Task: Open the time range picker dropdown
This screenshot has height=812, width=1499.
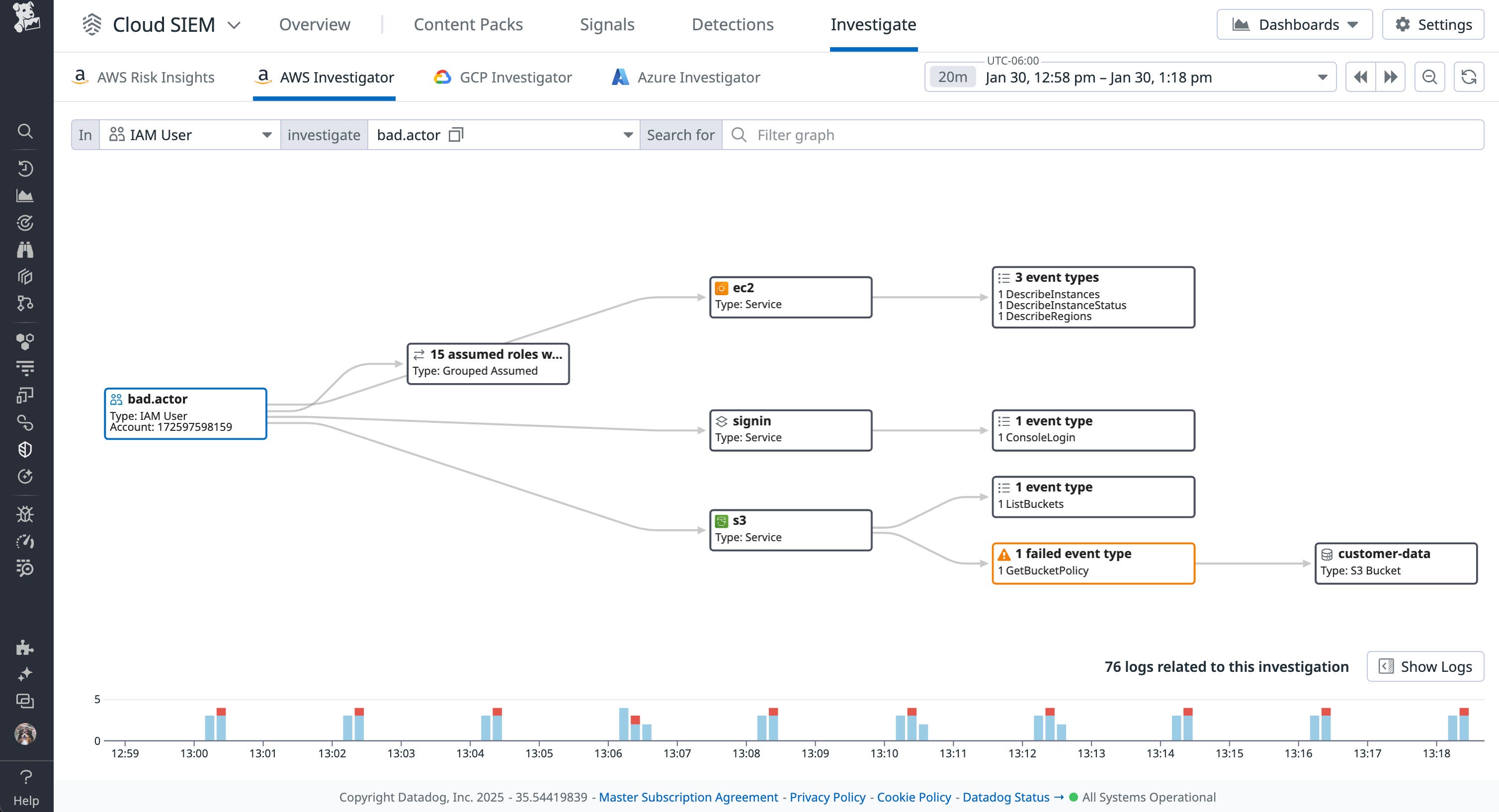Action: click(1322, 76)
